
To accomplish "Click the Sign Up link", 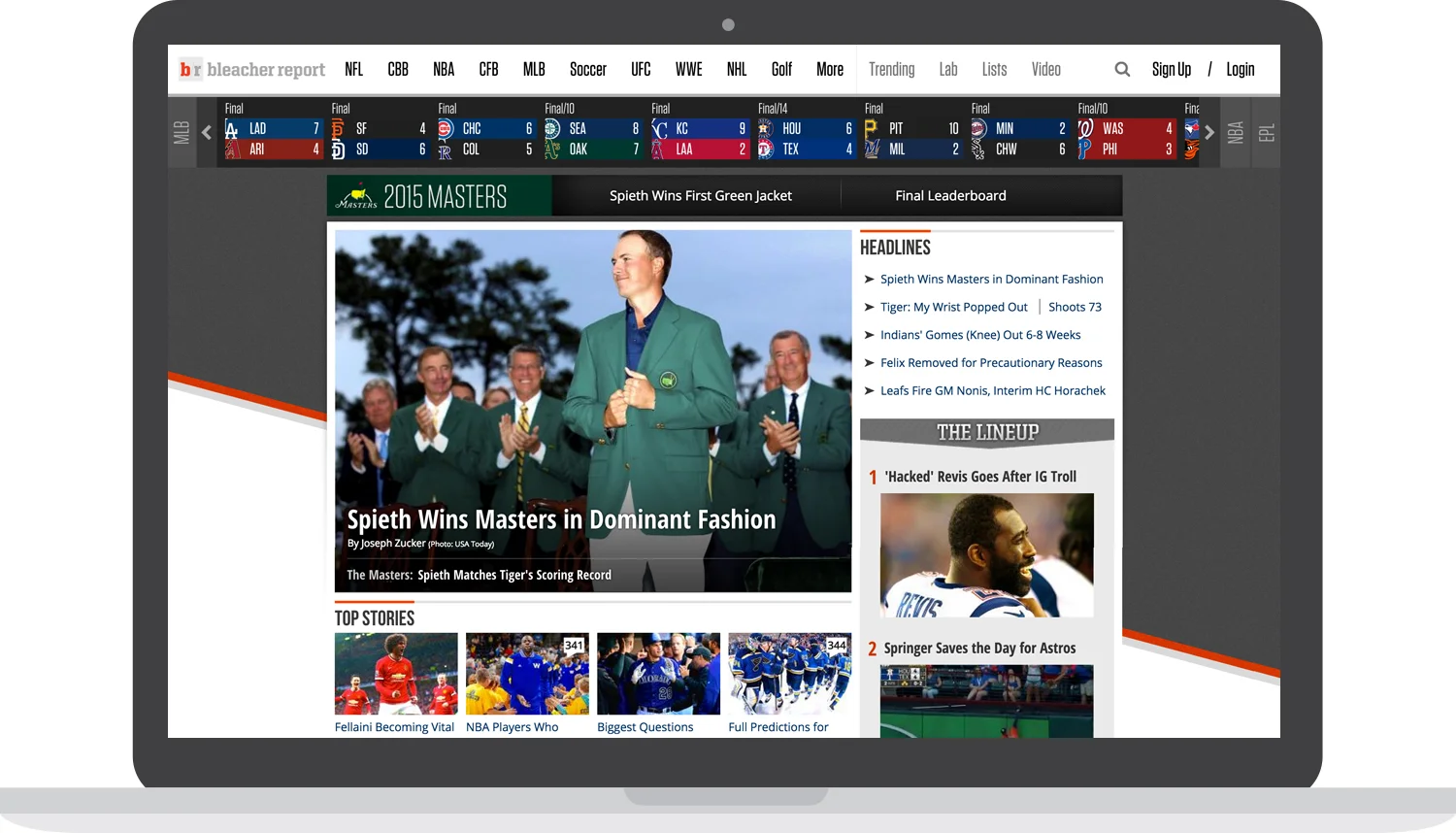I will [x=1172, y=69].
